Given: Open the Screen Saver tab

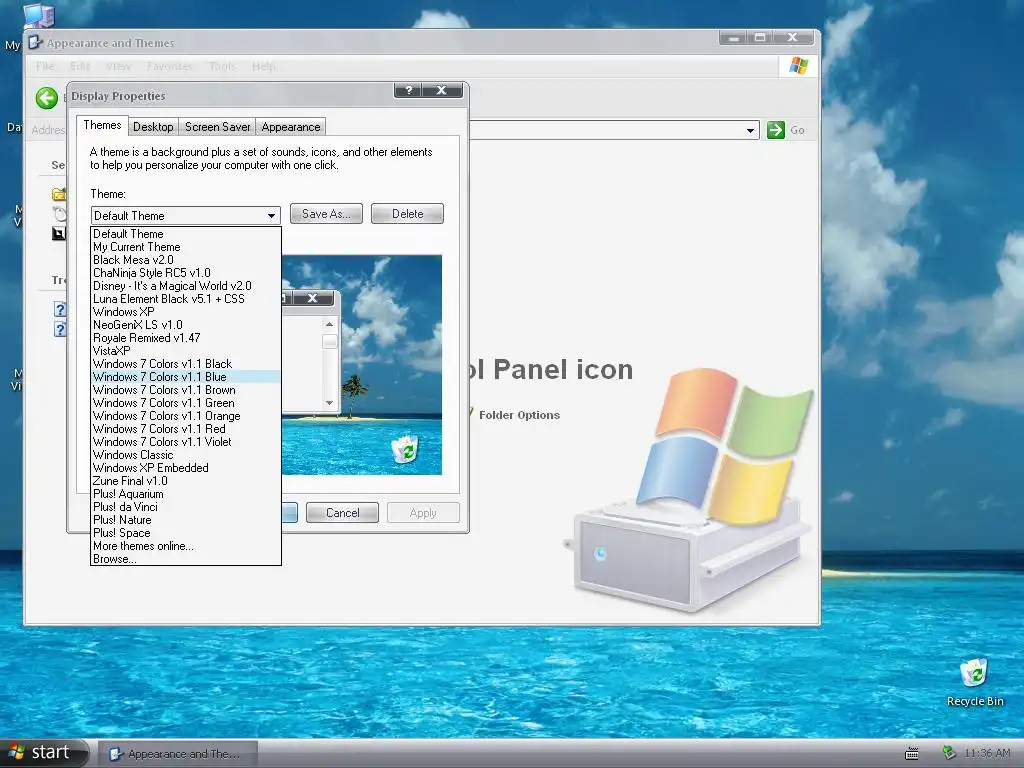Looking at the screenshot, I should click(x=217, y=127).
